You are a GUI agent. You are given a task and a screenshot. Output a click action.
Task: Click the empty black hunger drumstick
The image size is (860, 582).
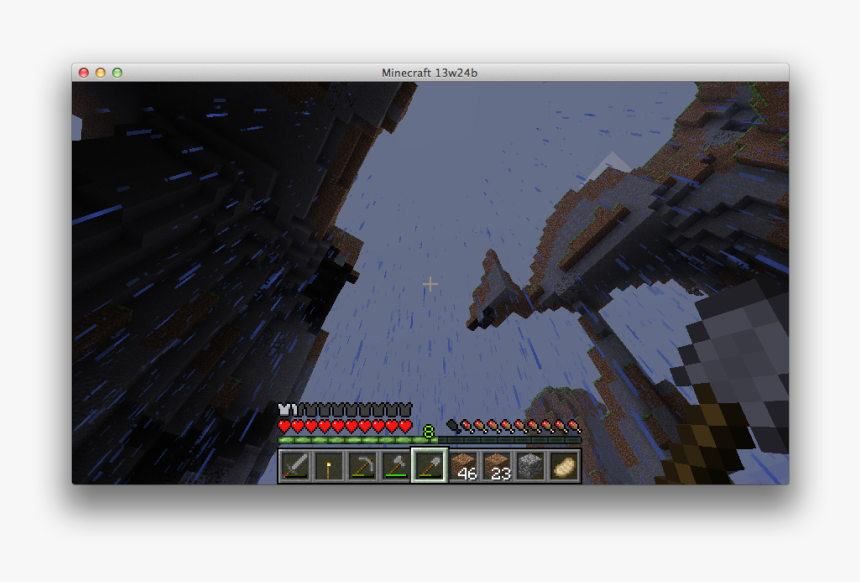click(x=452, y=426)
